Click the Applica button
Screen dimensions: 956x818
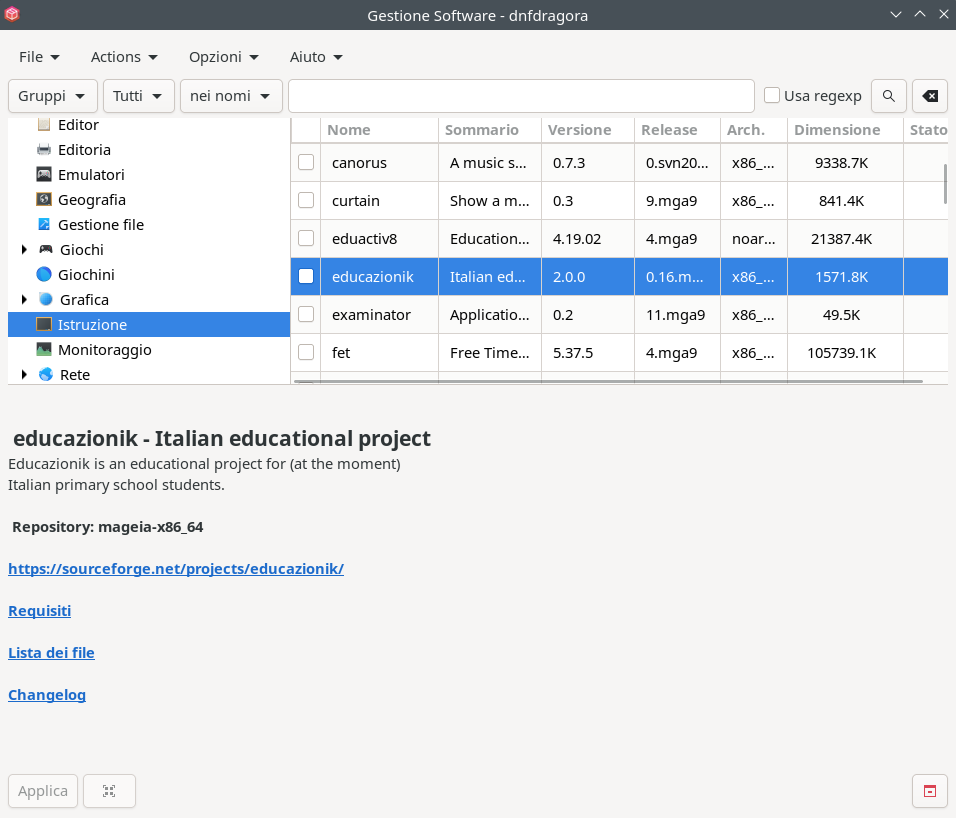tap(43, 791)
